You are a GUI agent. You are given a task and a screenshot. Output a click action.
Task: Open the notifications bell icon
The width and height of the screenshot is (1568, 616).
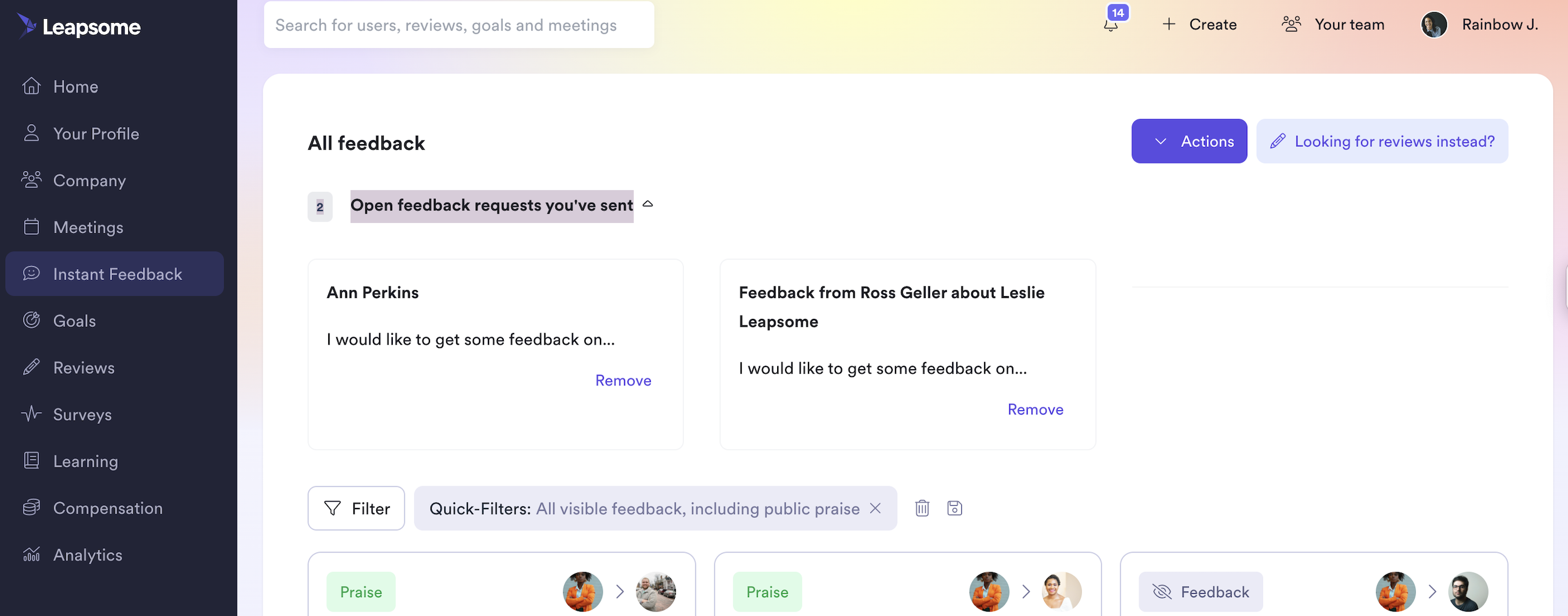coord(1111,25)
